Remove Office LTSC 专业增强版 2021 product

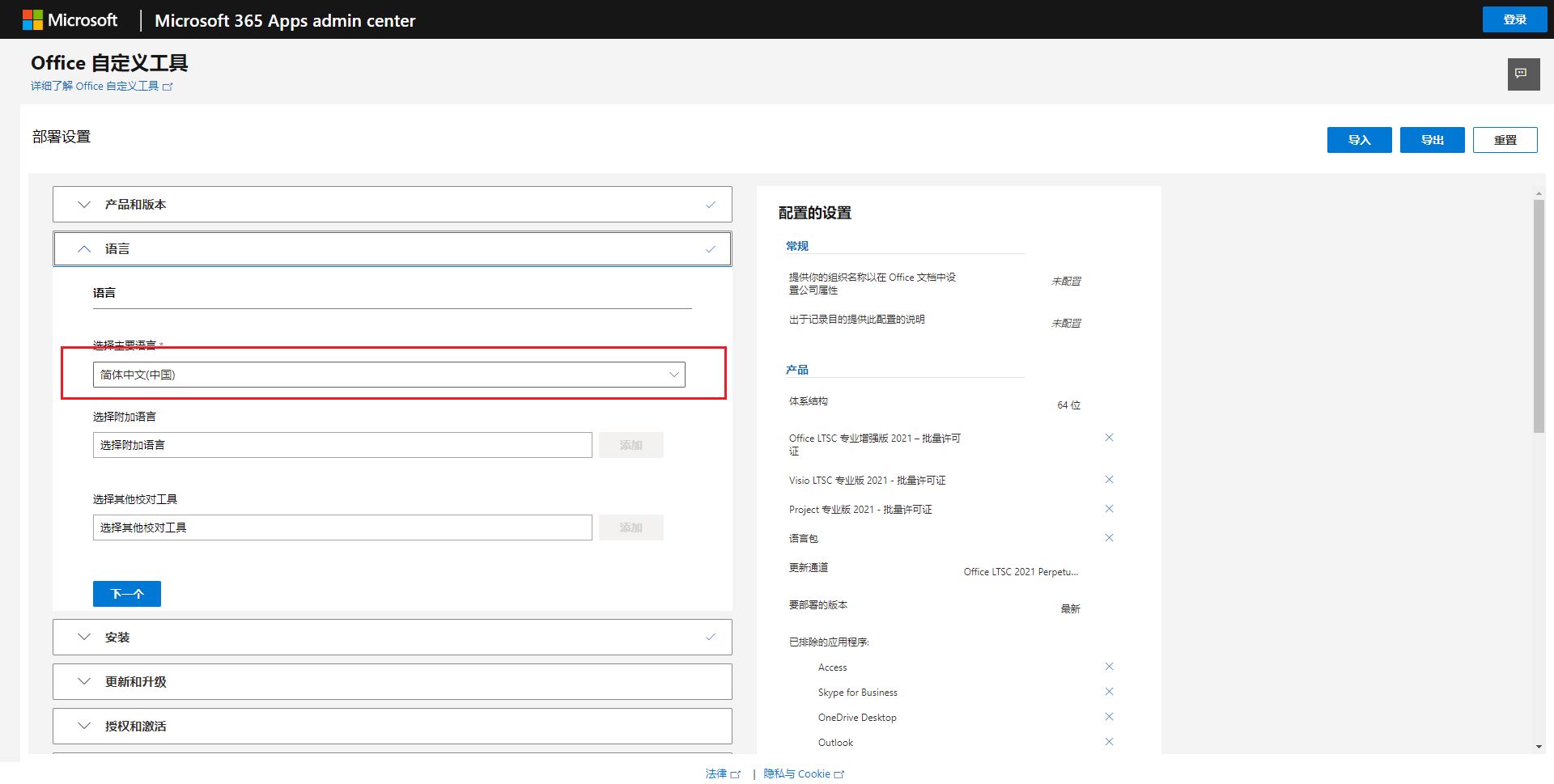coord(1109,438)
